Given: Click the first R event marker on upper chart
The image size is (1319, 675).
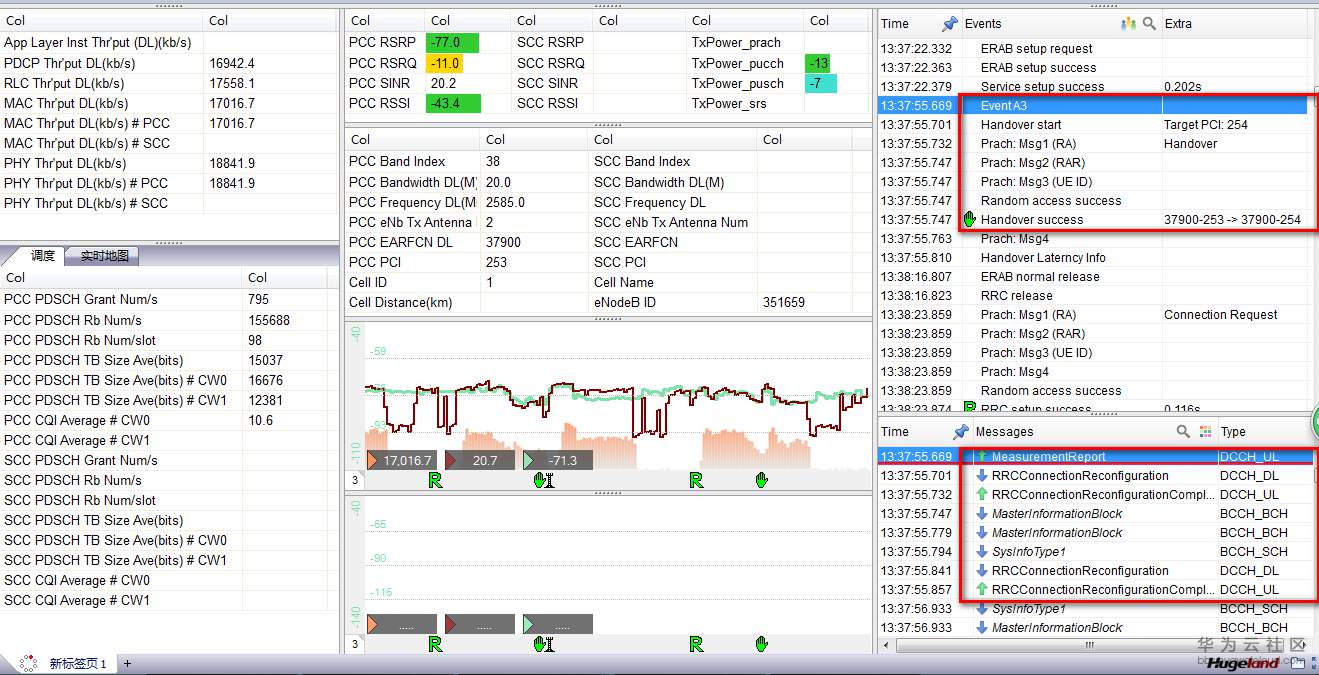Looking at the screenshot, I should click(435, 481).
